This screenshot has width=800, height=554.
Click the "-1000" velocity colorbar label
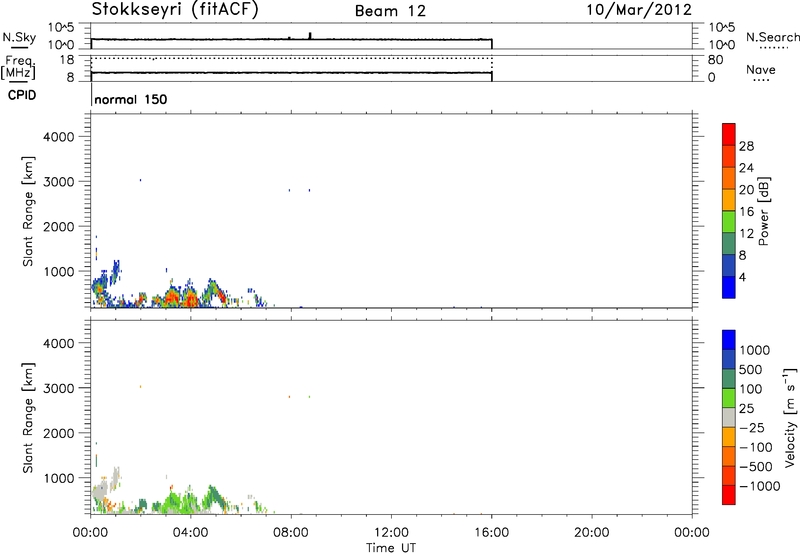[760, 486]
